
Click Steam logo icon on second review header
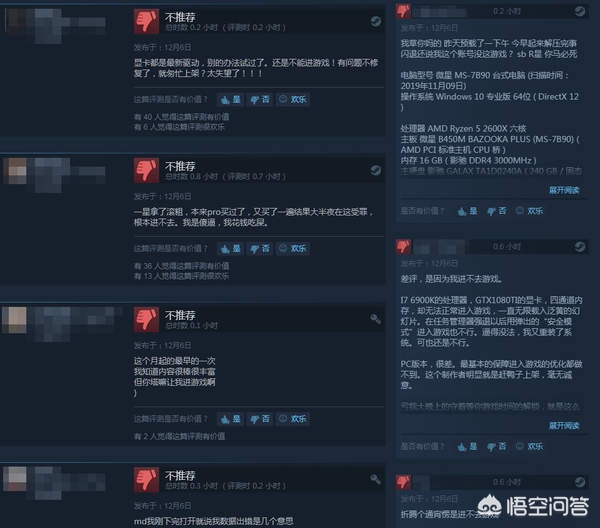click(x=375, y=170)
